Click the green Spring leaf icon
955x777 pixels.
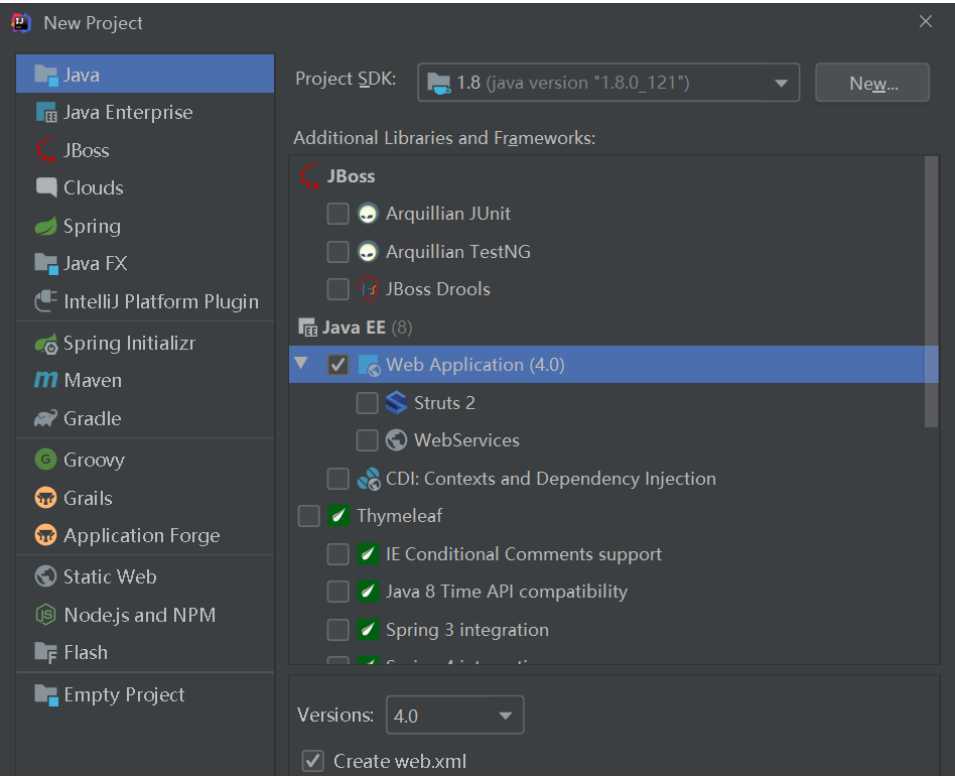pyautogui.click(x=46, y=226)
